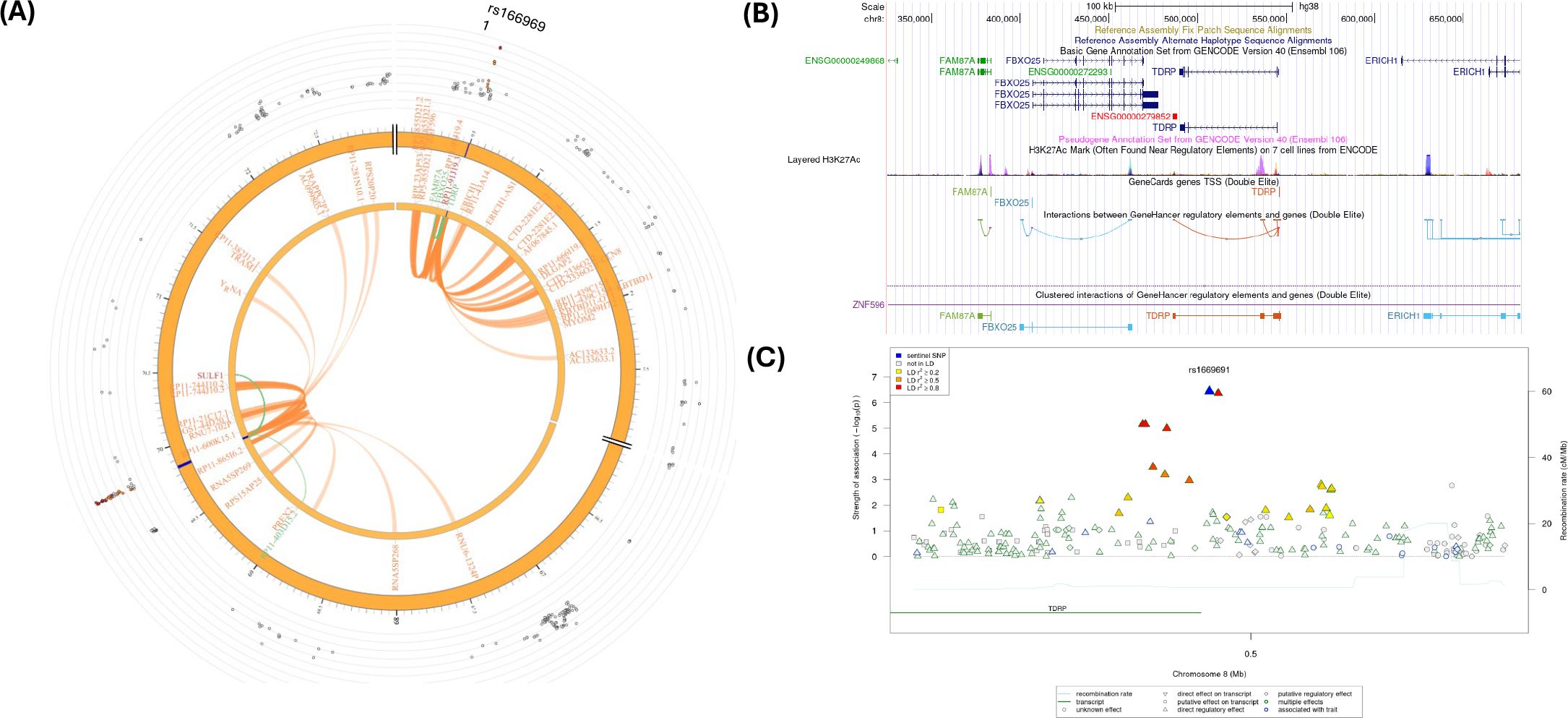
Task: Click the blue sentinel SNP triangle data point
Action: pyautogui.click(x=1209, y=390)
